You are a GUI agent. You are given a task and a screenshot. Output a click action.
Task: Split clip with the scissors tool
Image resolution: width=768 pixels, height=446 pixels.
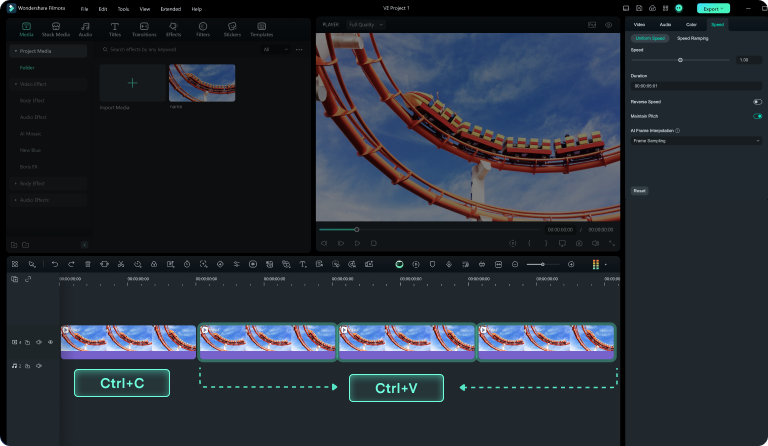(x=121, y=264)
